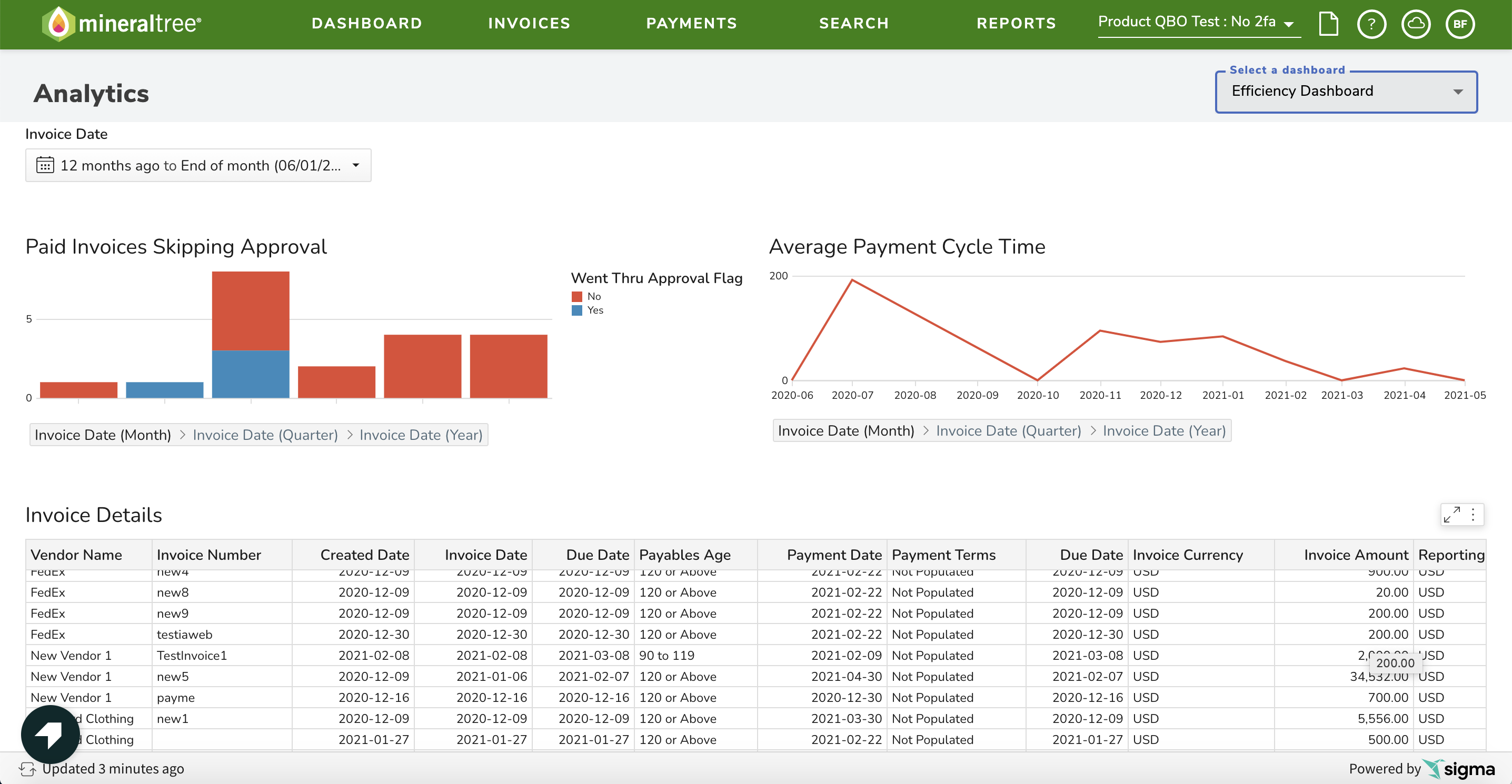Viewport: 1512px width, 784px height.
Task: Open the Invoice Date range filter dropdown
Action: click(198, 166)
